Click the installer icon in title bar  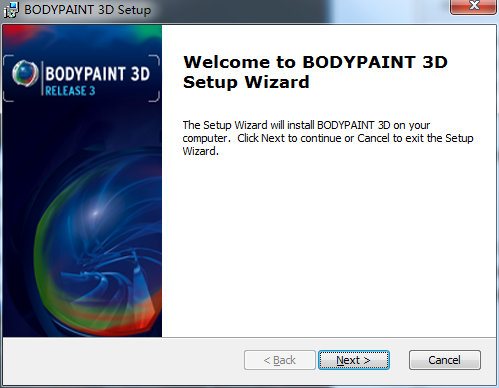11,10
